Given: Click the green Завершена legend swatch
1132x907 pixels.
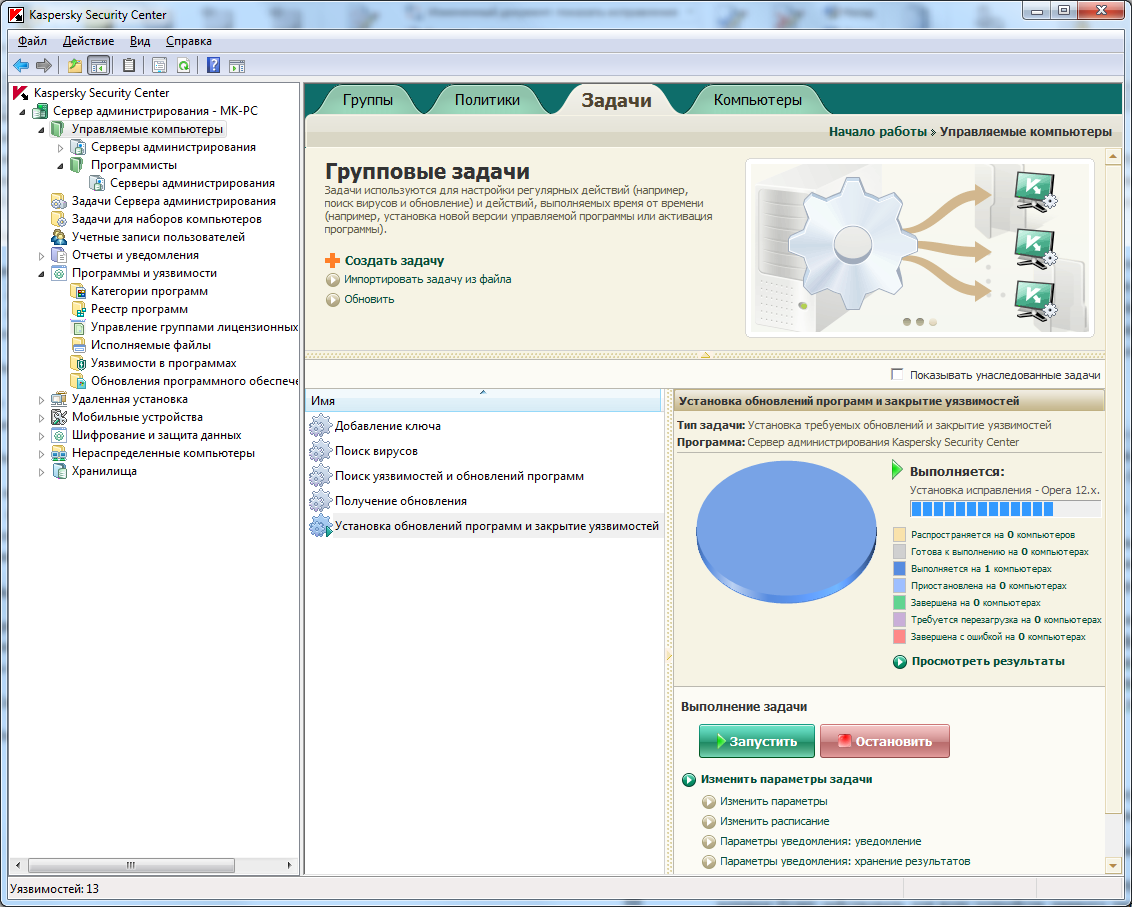Looking at the screenshot, I should click(899, 602).
